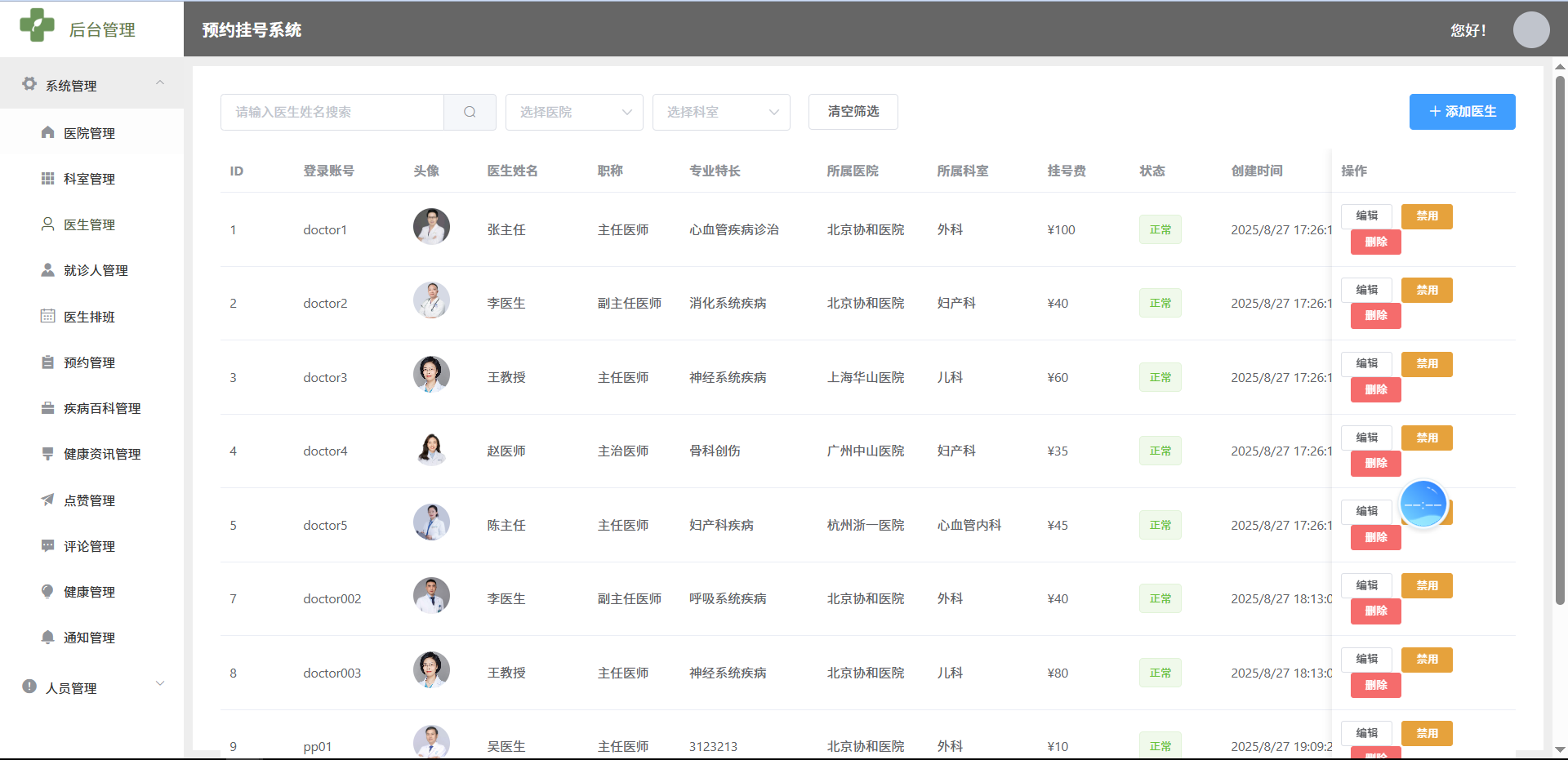Click the comment management chat icon

point(47,545)
